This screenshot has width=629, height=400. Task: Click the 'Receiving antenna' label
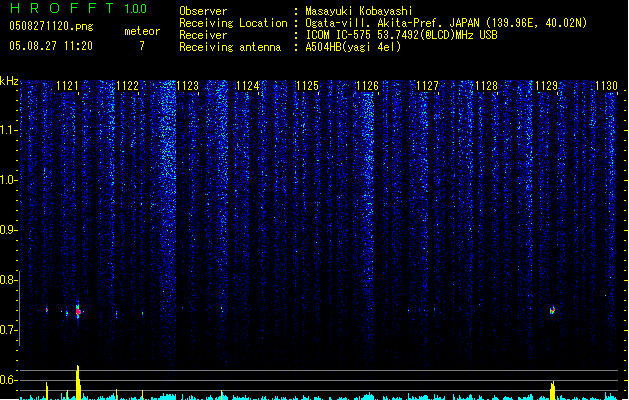(x=230, y=47)
